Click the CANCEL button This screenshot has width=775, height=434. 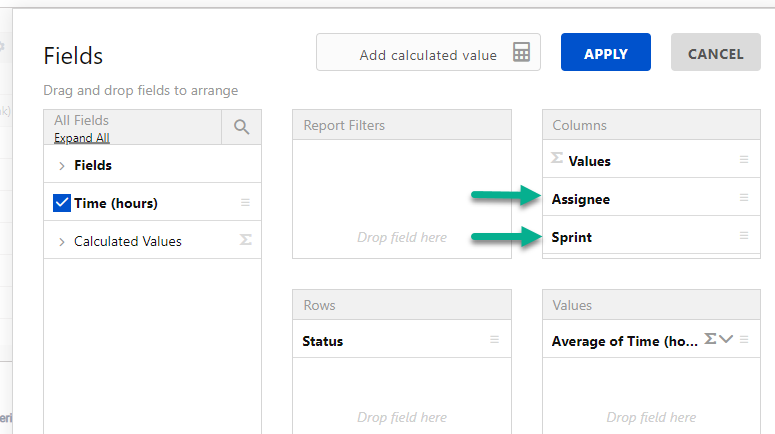[715, 52]
